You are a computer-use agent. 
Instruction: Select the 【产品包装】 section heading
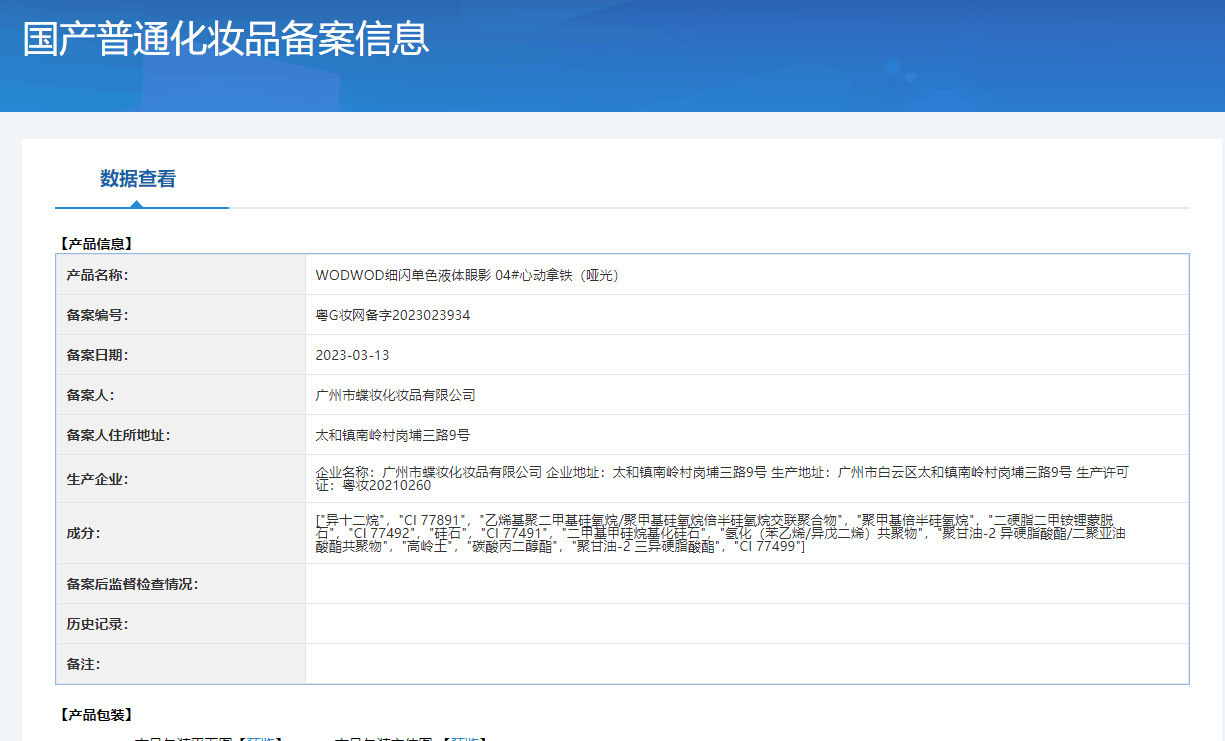[x=95, y=715]
